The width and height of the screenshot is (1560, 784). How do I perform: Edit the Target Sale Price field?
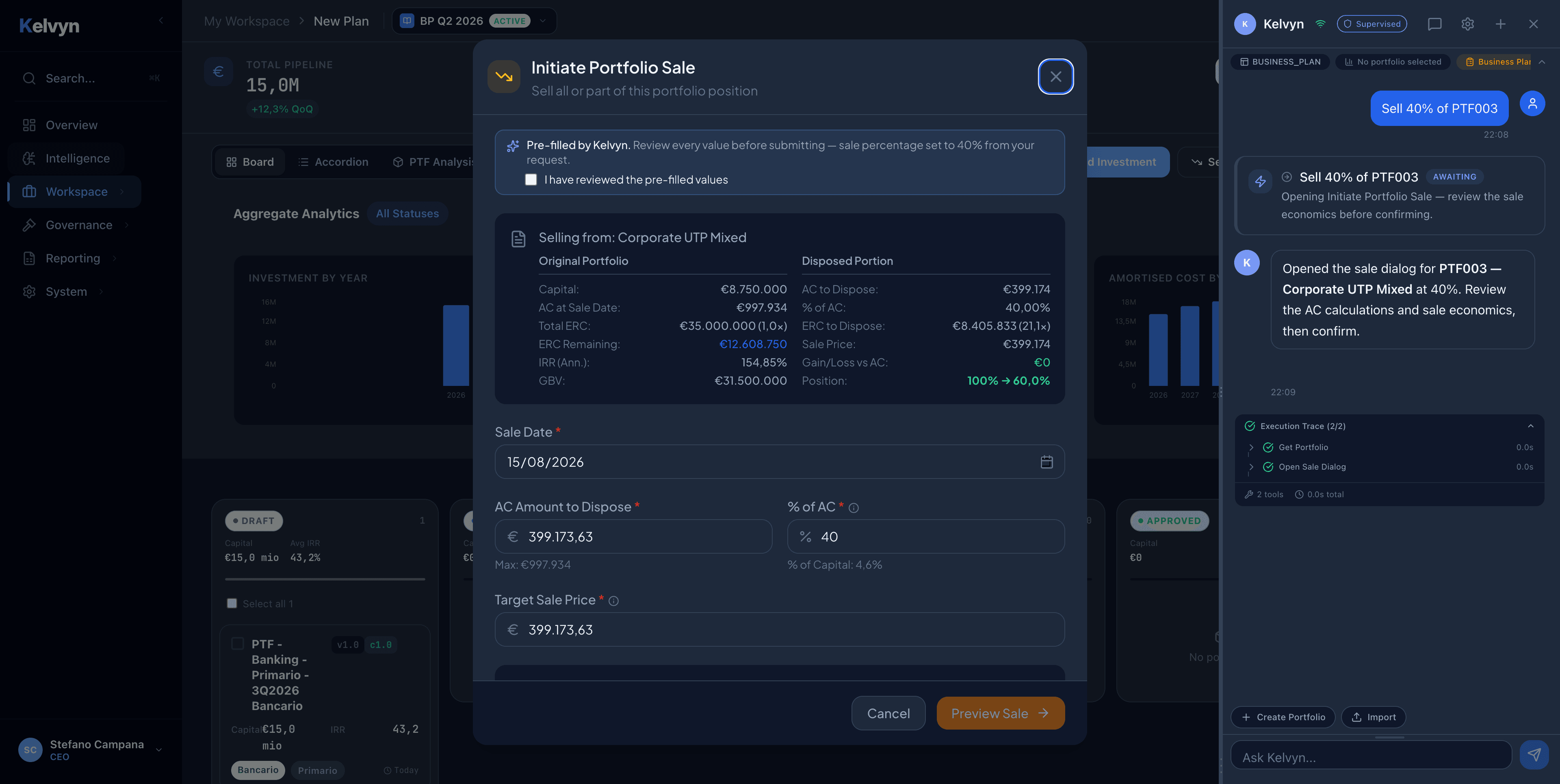click(780, 630)
